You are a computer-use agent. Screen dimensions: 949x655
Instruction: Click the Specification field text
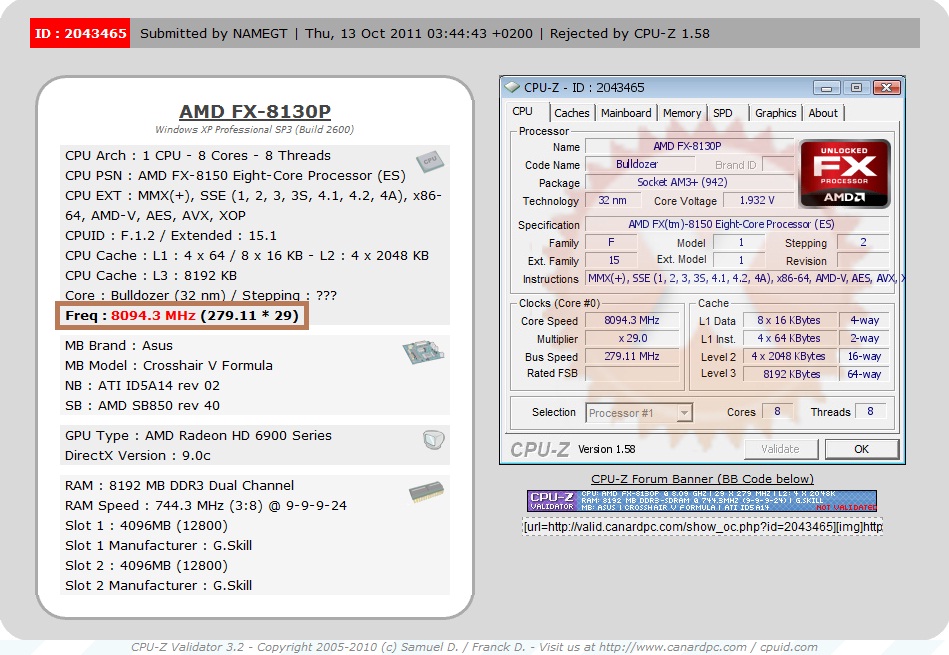731,224
